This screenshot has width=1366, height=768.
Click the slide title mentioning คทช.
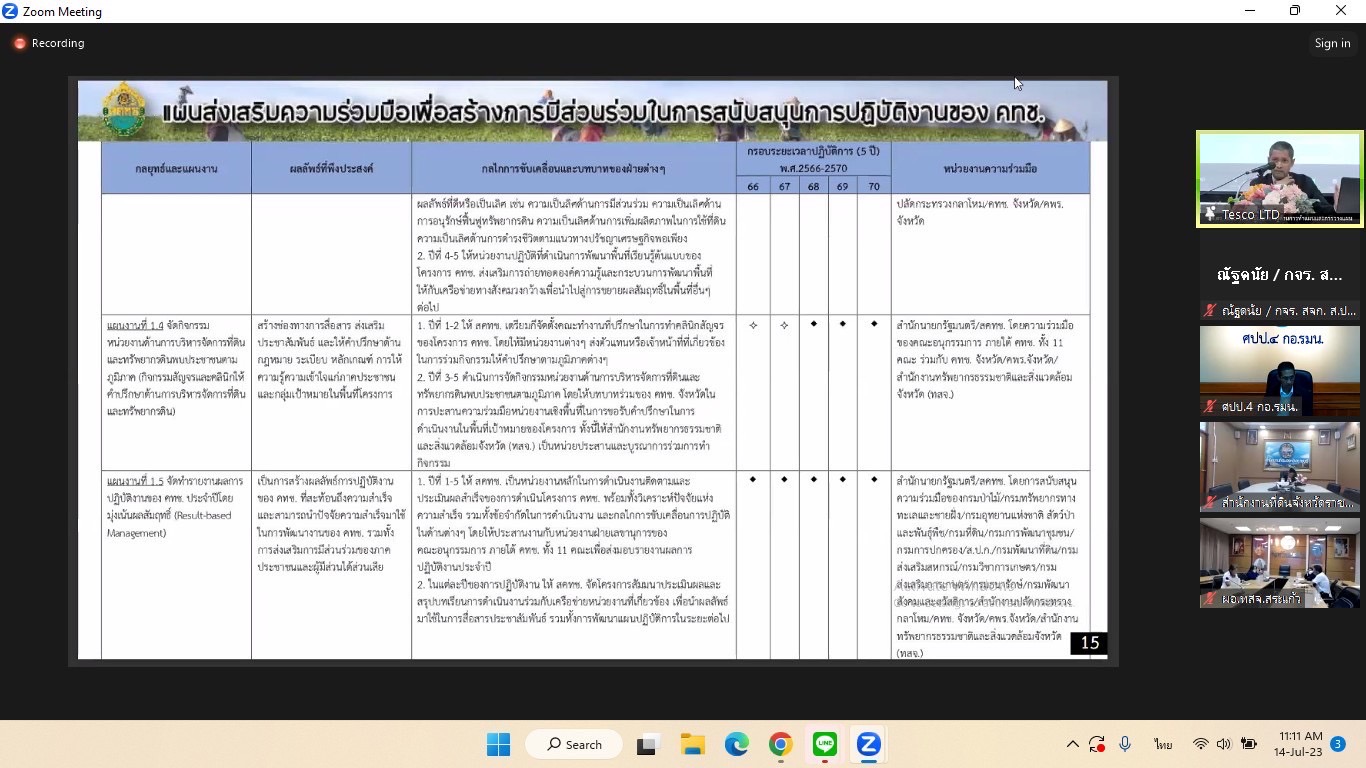(x=603, y=112)
